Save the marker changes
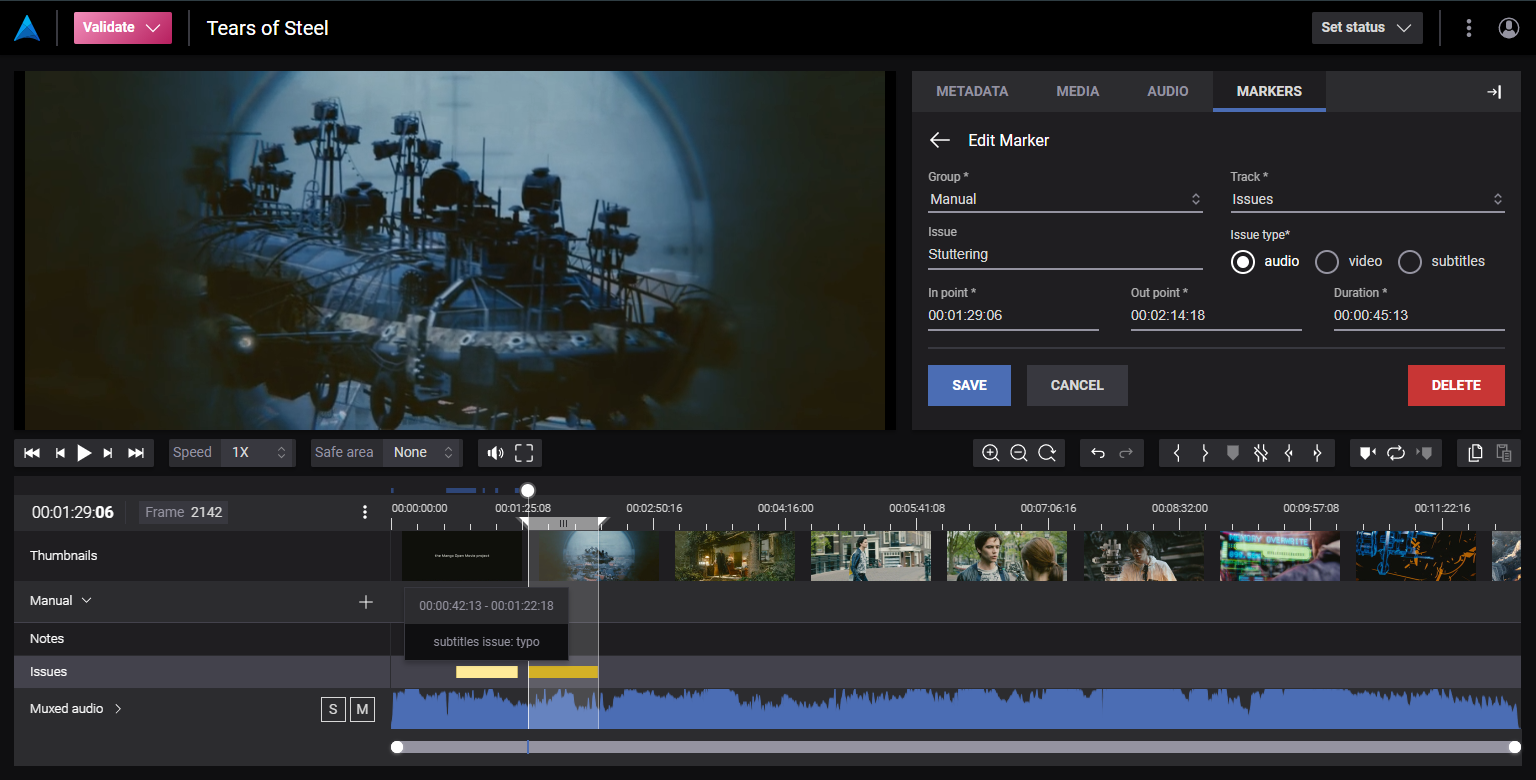This screenshot has height=780, width=1536. pos(969,385)
